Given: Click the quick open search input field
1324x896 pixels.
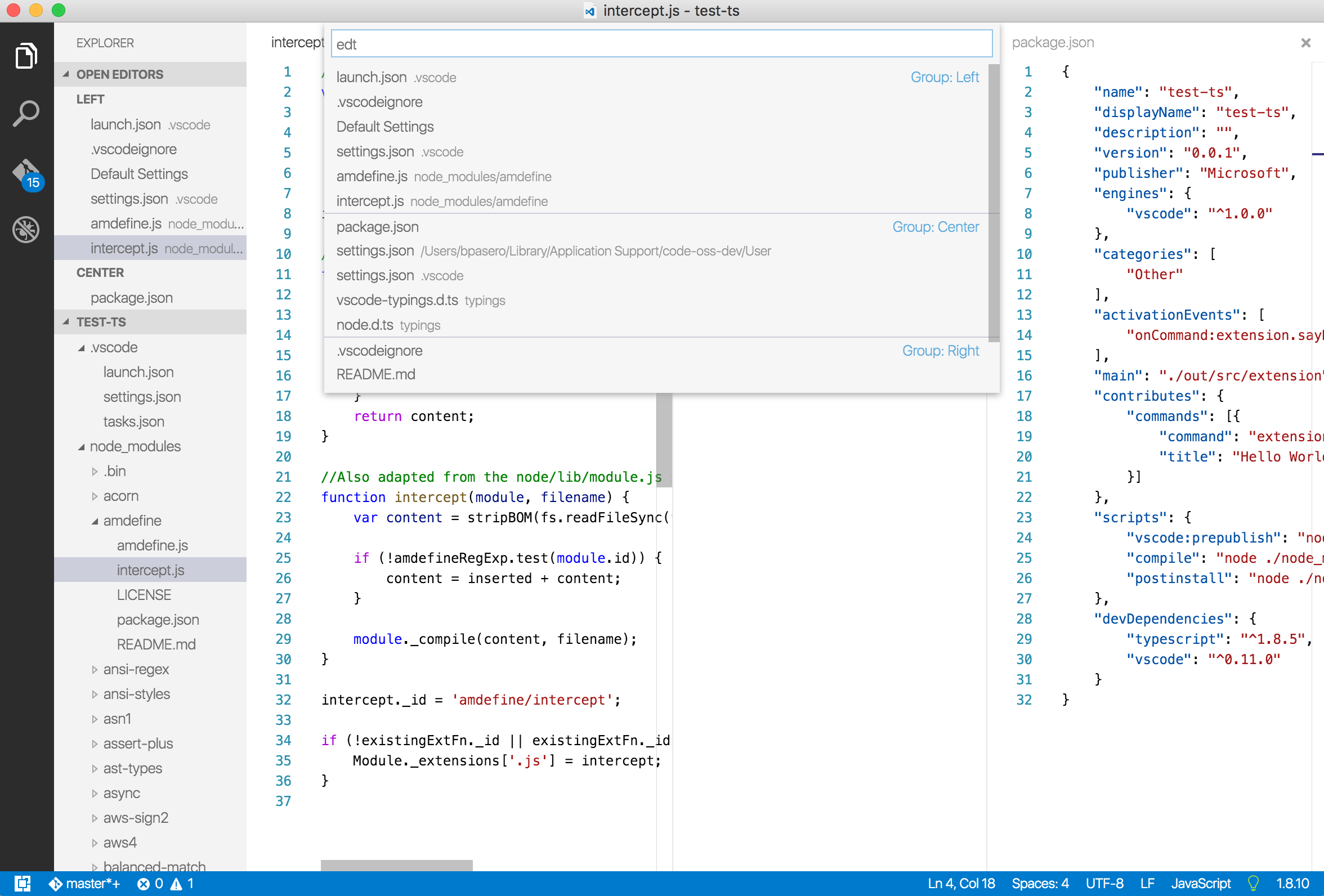Looking at the screenshot, I should pyautogui.click(x=661, y=44).
